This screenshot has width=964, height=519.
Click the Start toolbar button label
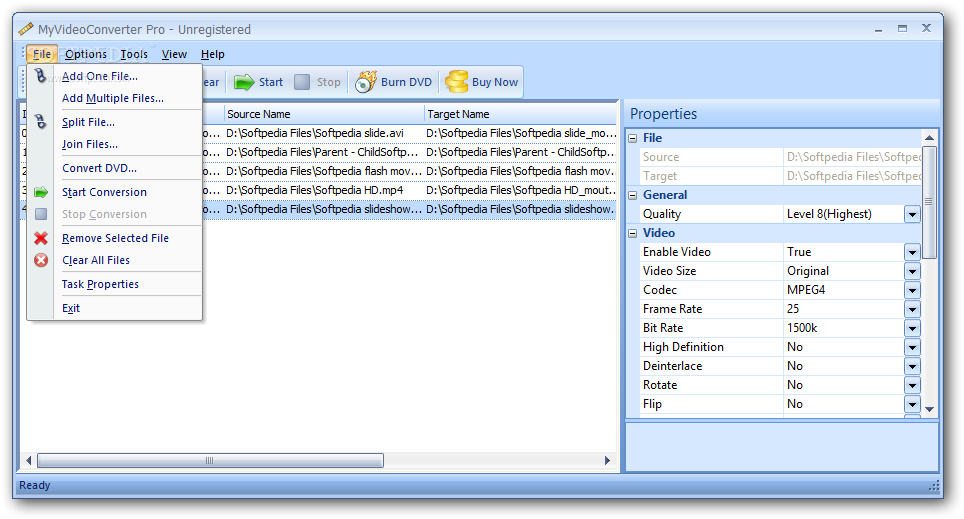(271, 82)
